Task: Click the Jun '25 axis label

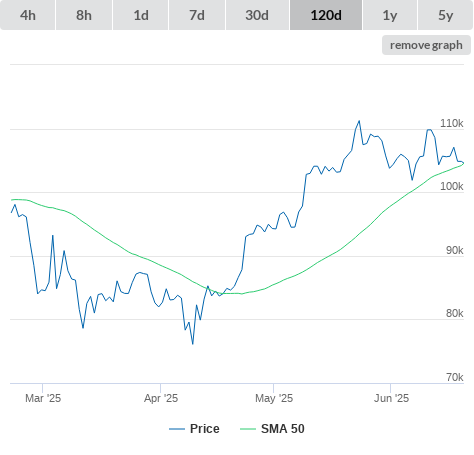Action: coord(391,398)
